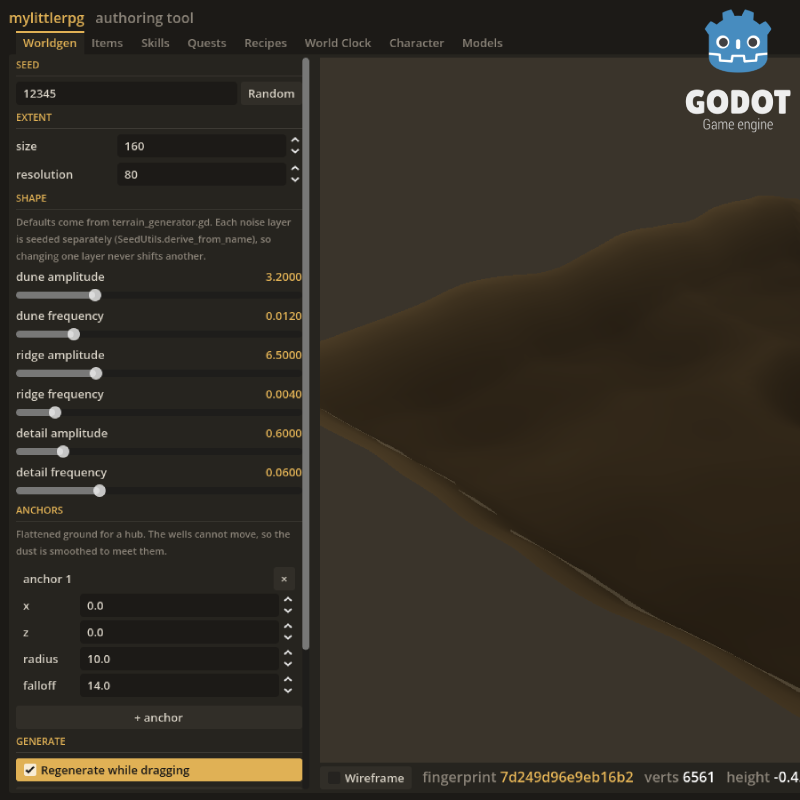
Task: Focus the seed input field 12345
Action: (127, 93)
